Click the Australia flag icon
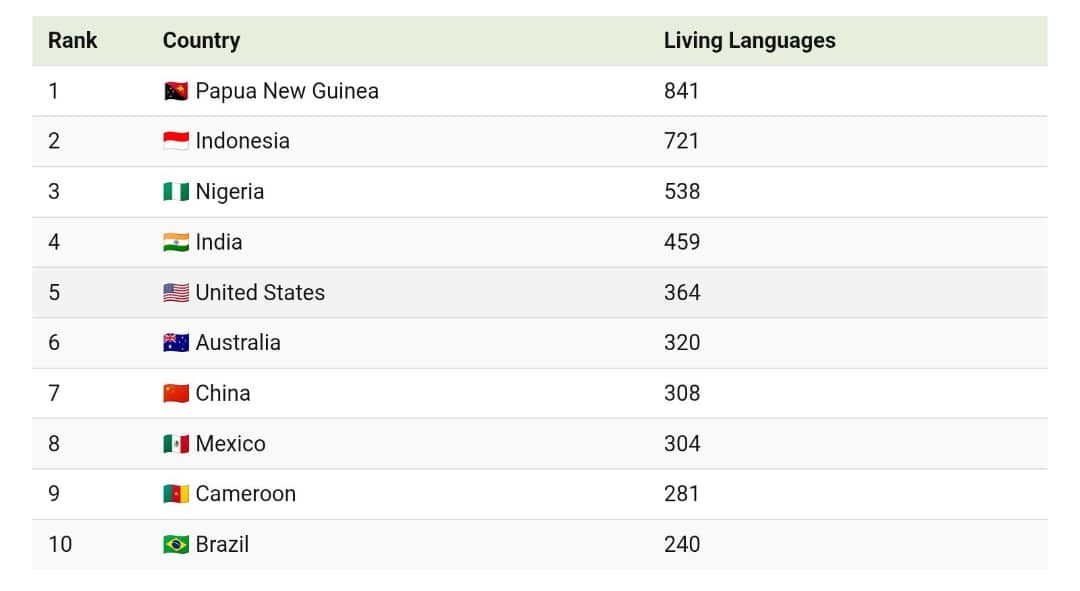Image resolution: width=1080 pixels, height=591 pixels. point(176,343)
